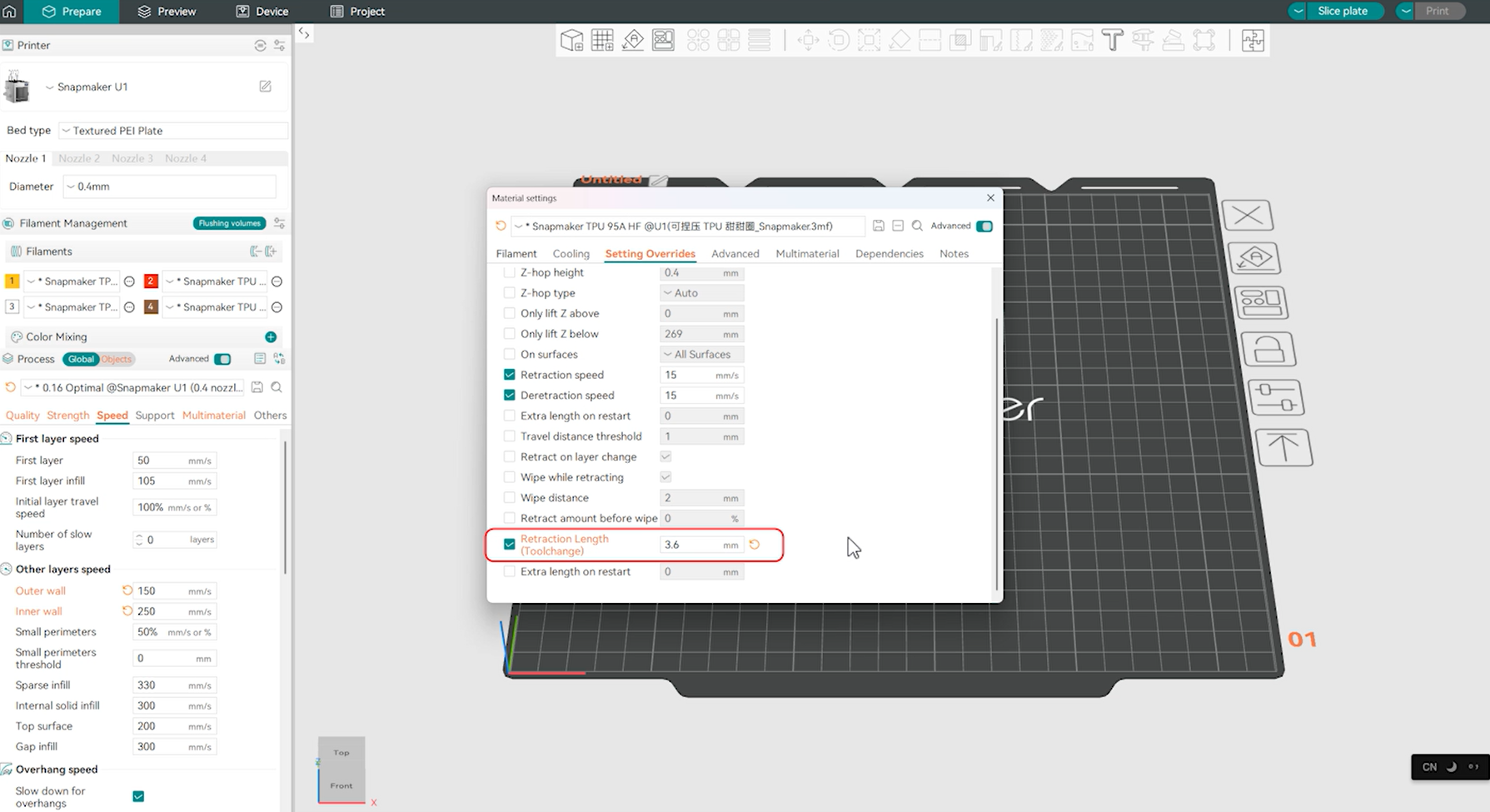The image size is (1490, 812).
Task: Select the Scale tool in the toolbar
Action: pyautogui.click(x=869, y=40)
